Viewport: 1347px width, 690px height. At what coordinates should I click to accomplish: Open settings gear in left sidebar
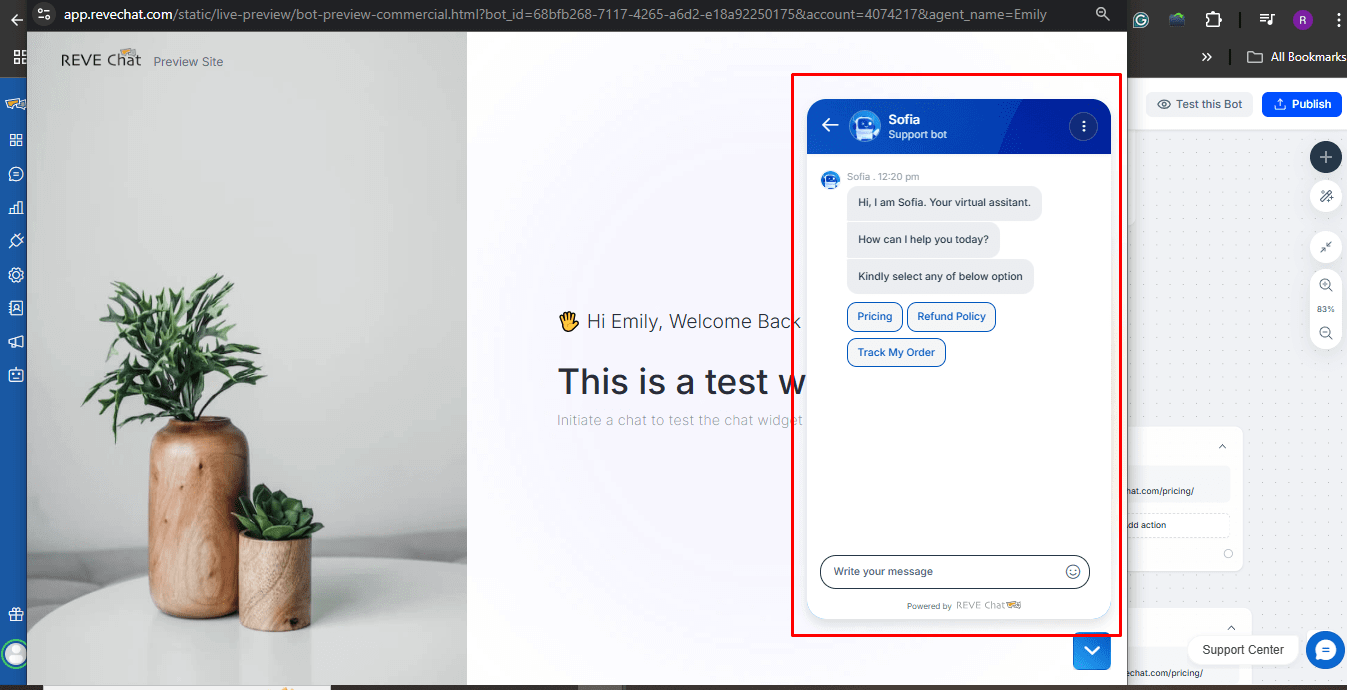coord(15,275)
